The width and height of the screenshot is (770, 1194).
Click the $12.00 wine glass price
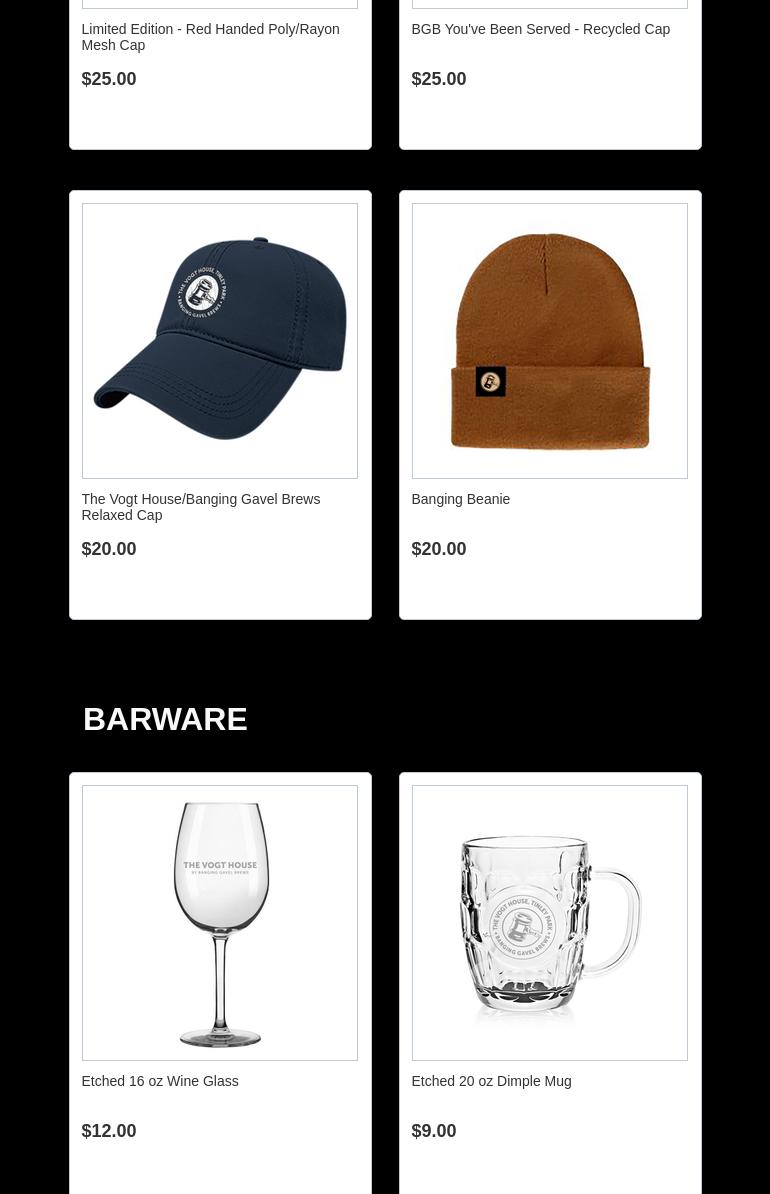point(108,1130)
